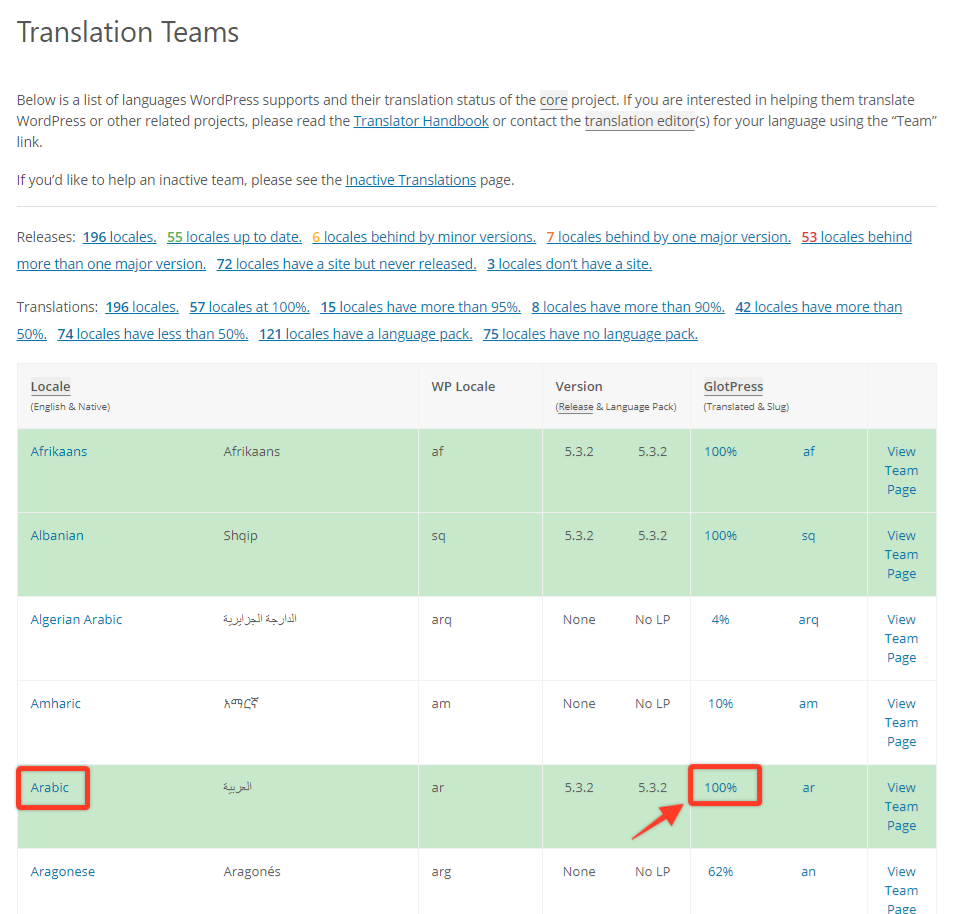Open the Afrikaans locale page
Image resolution: width=962 pixels, height=914 pixels.
(58, 451)
